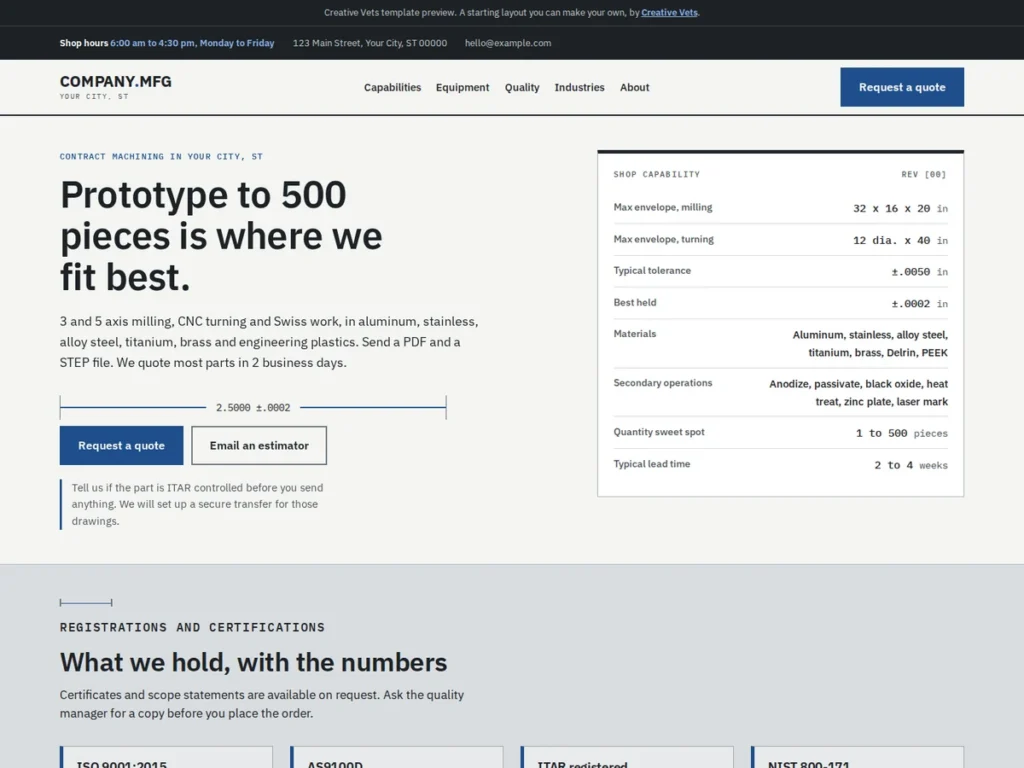Click the Max envelope, milling row label
Viewport: 1024px width, 768px height.
point(663,207)
